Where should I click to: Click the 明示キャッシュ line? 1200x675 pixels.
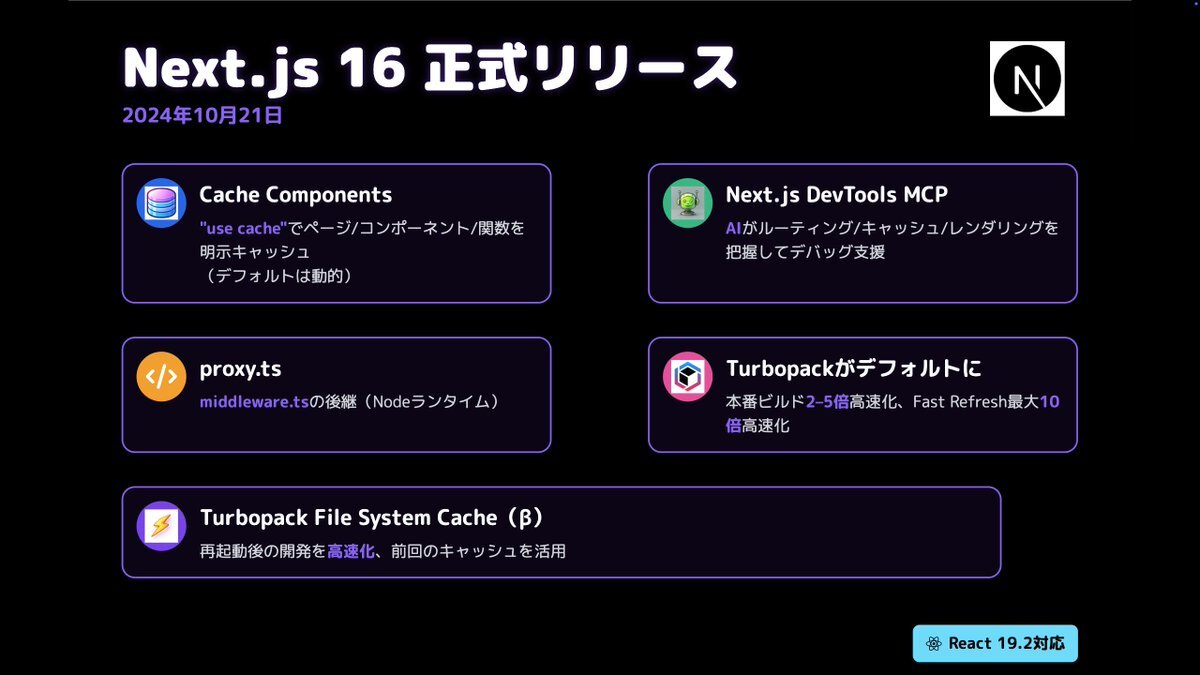(254, 252)
